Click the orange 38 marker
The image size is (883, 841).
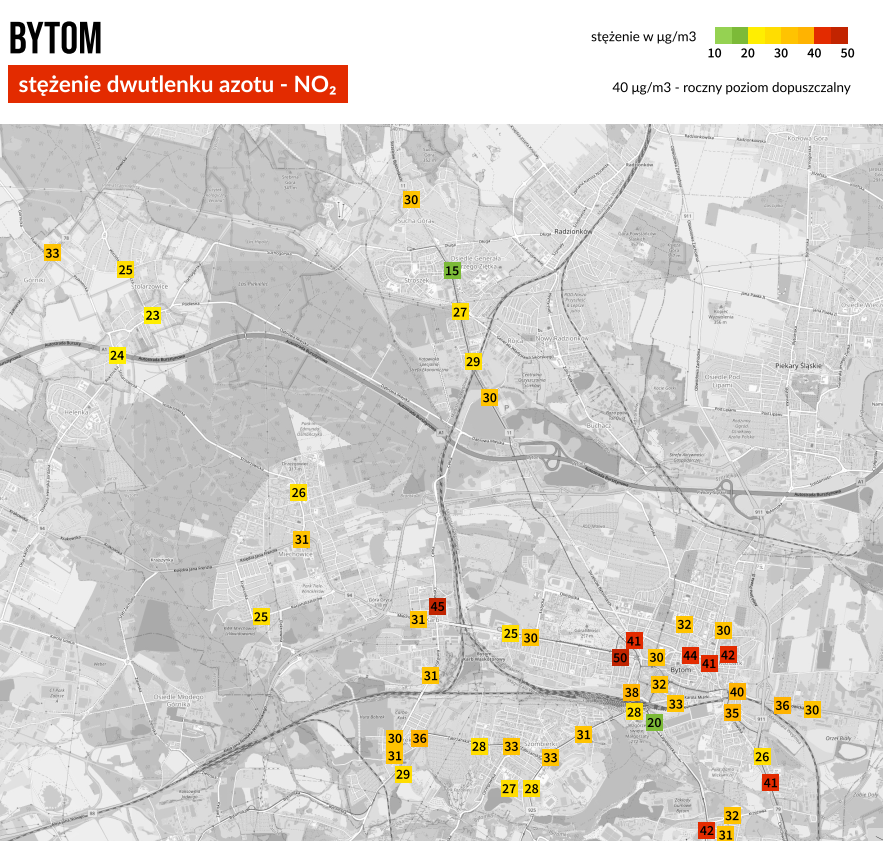pyautogui.click(x=632, y=692)
